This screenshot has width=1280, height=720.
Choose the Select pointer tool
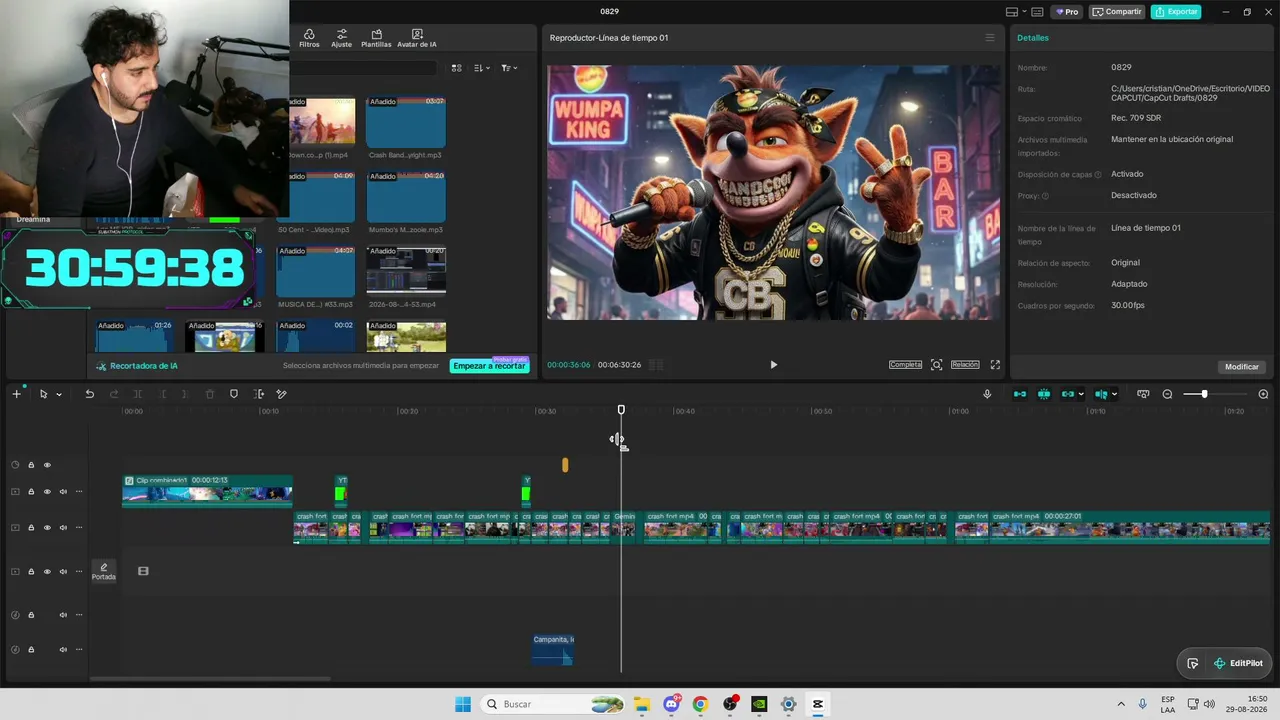pos(43,394)
